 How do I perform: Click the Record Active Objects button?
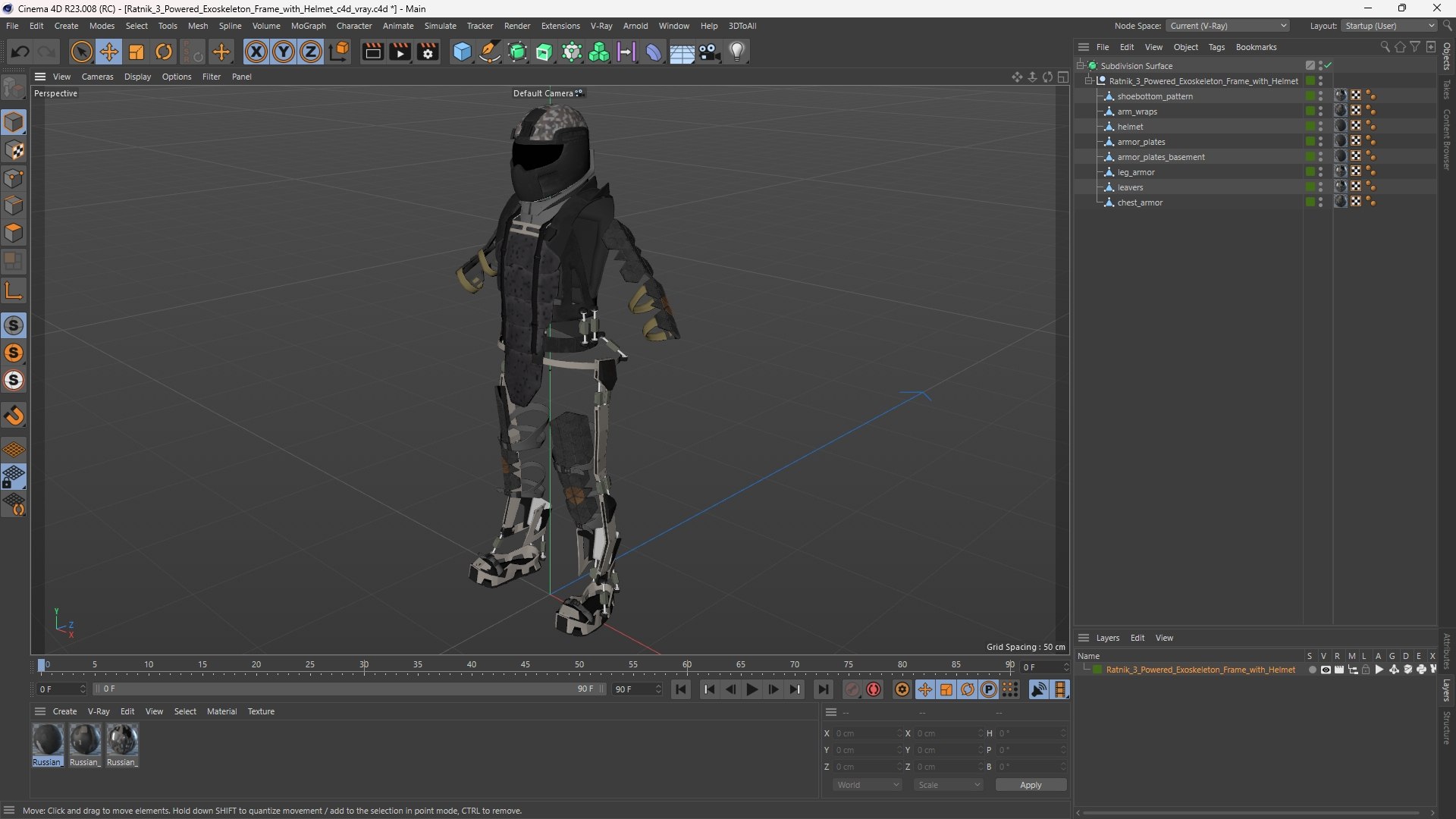[x=852, y=689]
